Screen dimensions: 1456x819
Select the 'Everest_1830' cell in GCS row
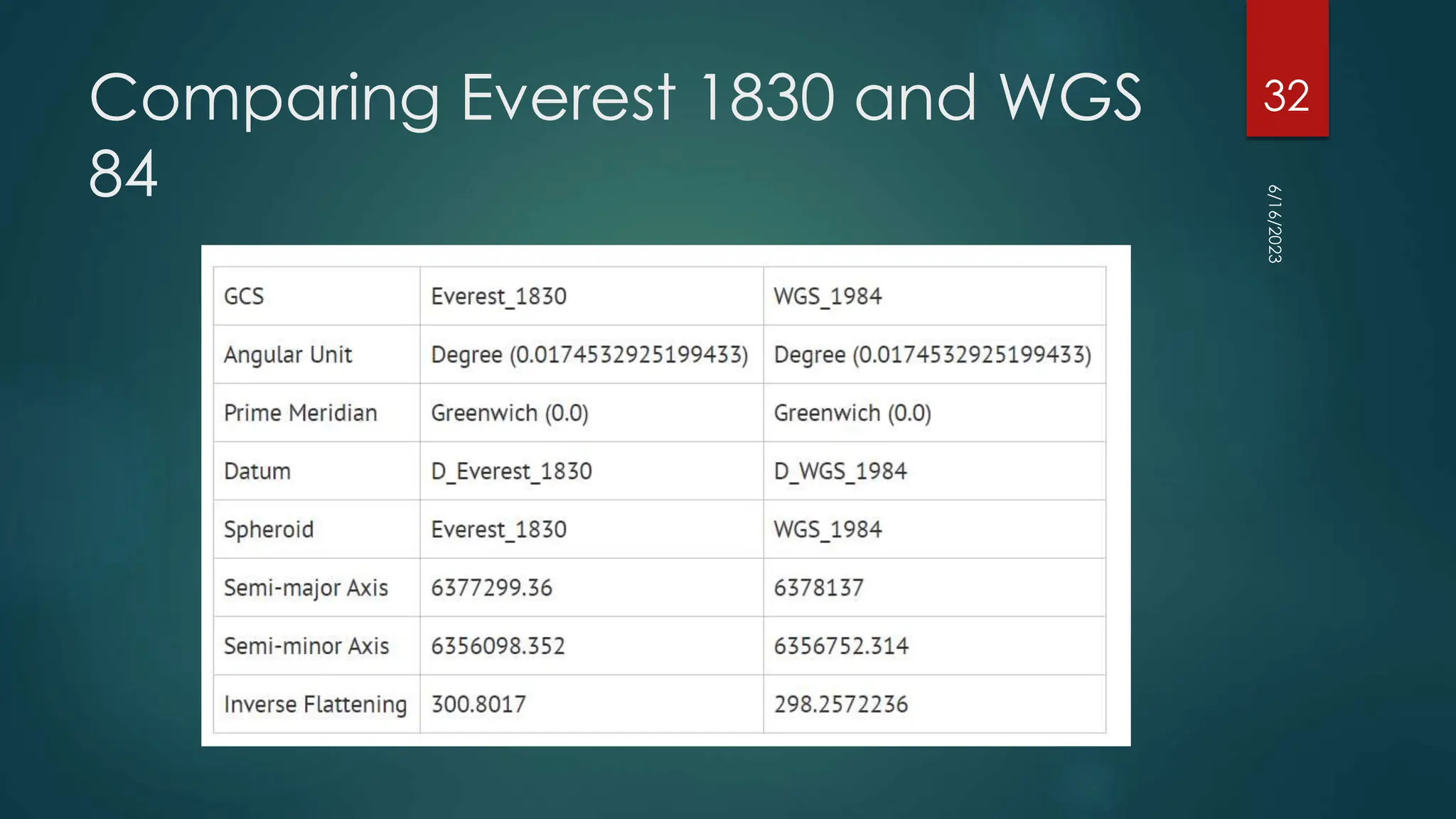click(591, 296)
